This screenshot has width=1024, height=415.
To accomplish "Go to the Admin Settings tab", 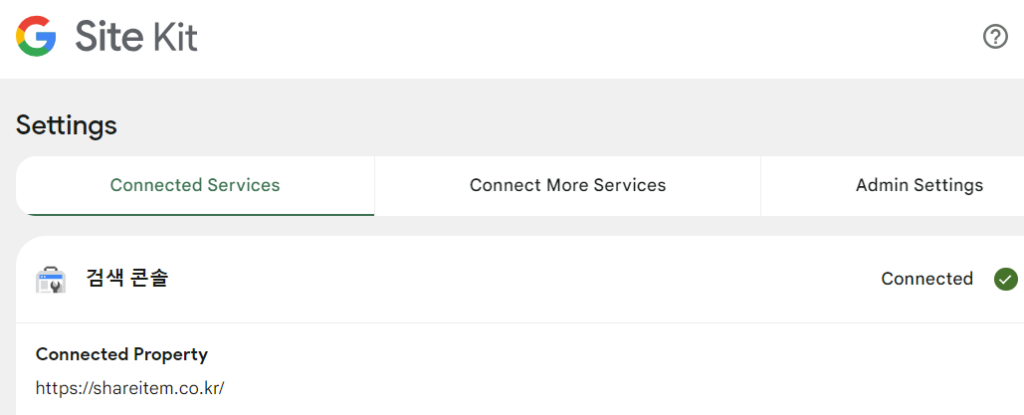I will tap(919, 185).
